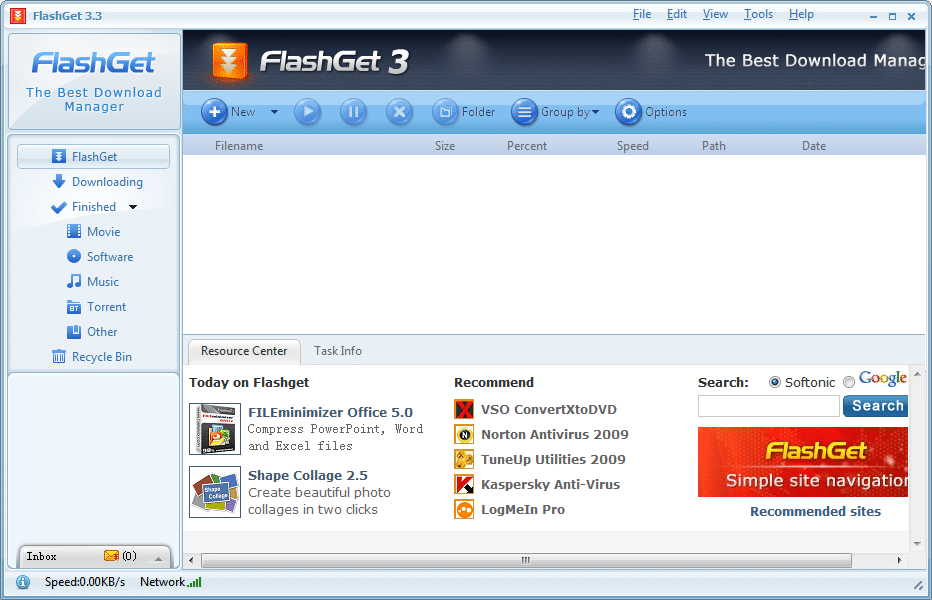The height and width of the screenshot is (600, 932).
Task: Select the Downloading category
Action: (x=97, y=182)
